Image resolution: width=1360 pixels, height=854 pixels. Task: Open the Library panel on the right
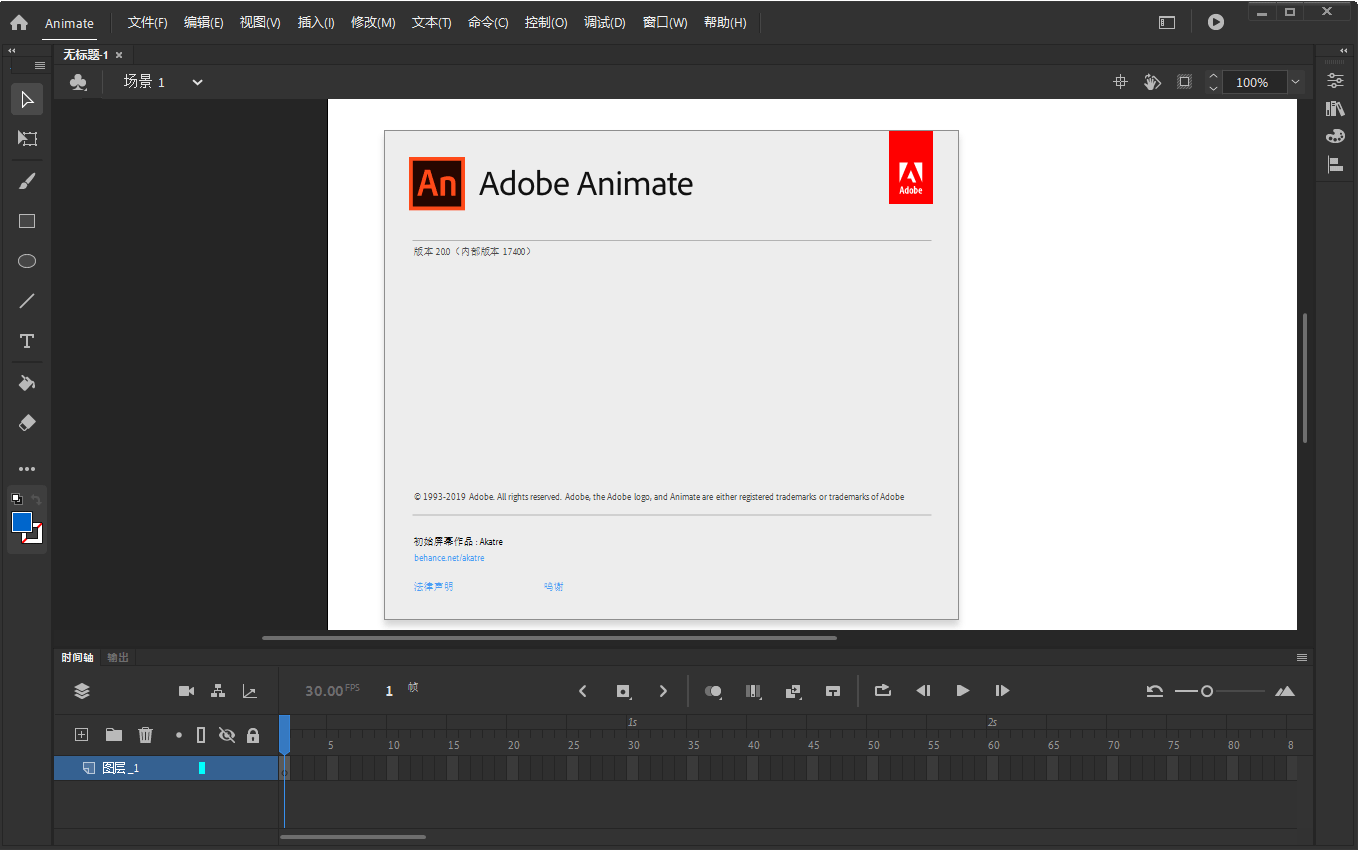click(1335, 109)
